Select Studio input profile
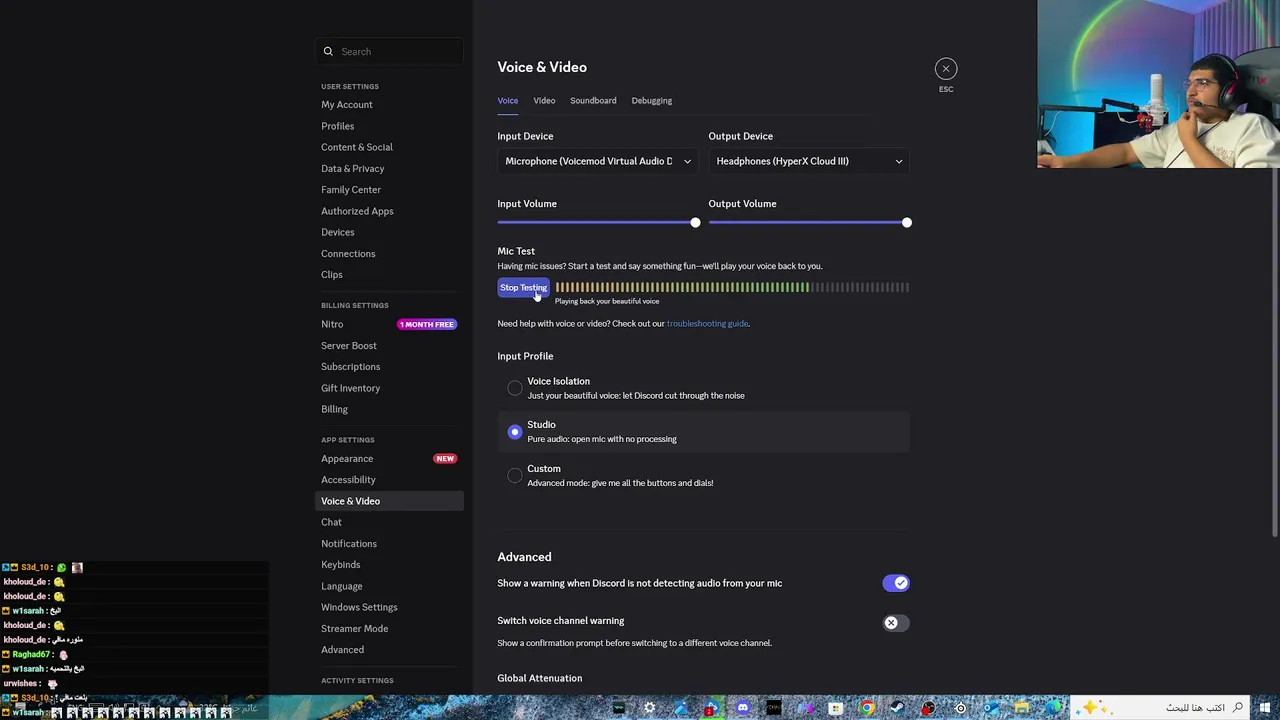The height and width of the screenshot is (720, 1280). tap(704, 432)
